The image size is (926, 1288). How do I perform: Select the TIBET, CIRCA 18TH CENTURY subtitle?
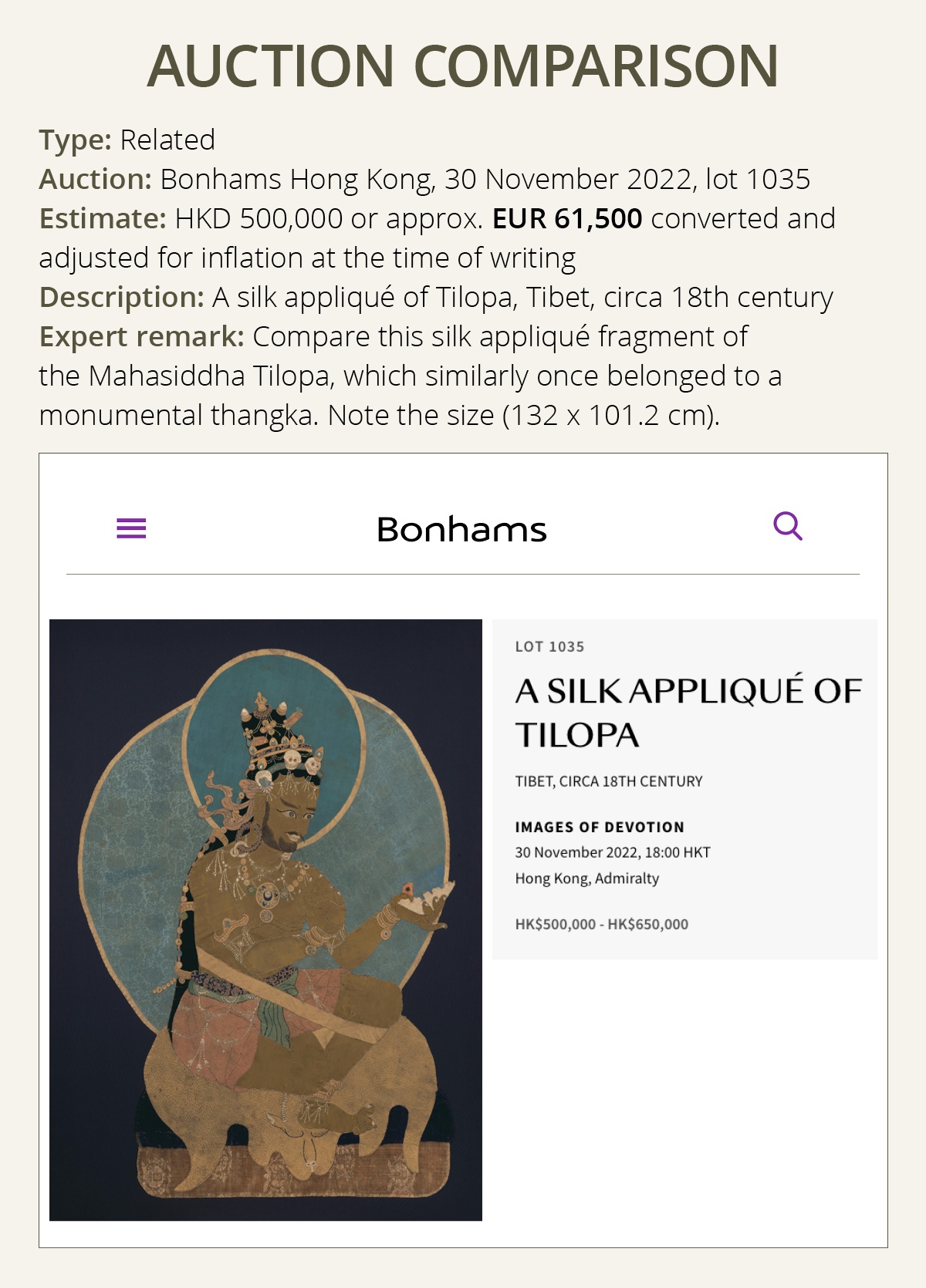(x=608, y=781)
